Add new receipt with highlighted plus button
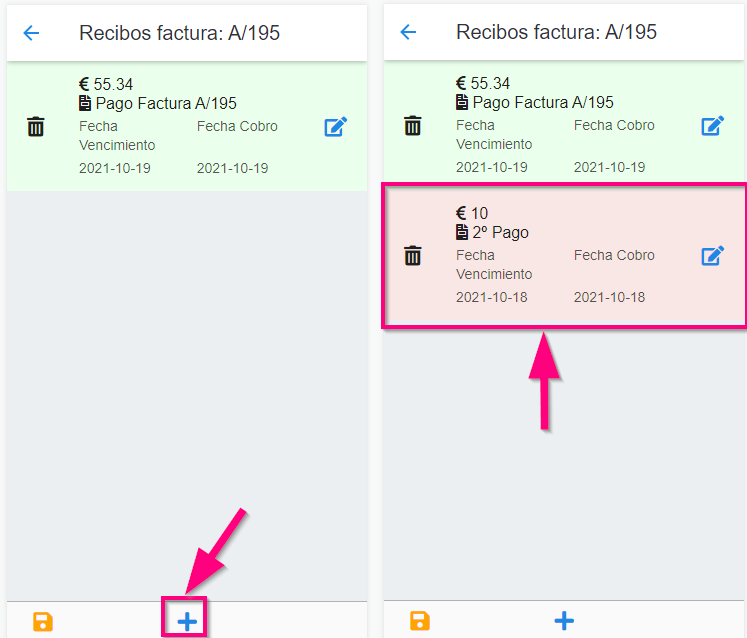The width and height of the screenshot is (747, 638). (187, 622)
